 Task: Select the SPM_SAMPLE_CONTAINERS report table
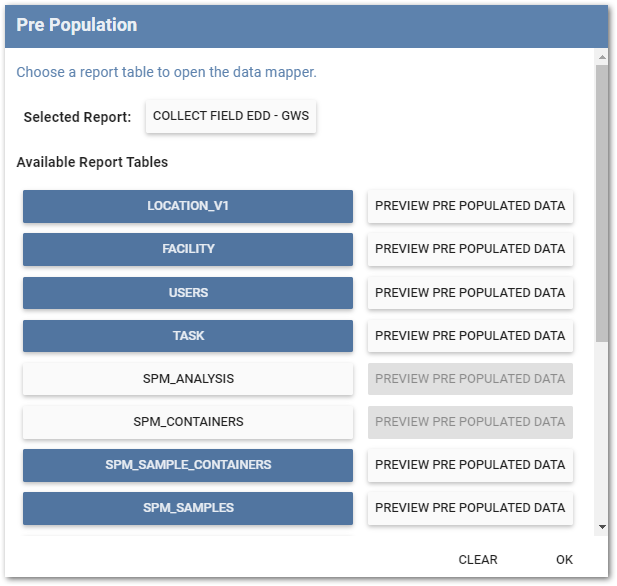[188, 465]
